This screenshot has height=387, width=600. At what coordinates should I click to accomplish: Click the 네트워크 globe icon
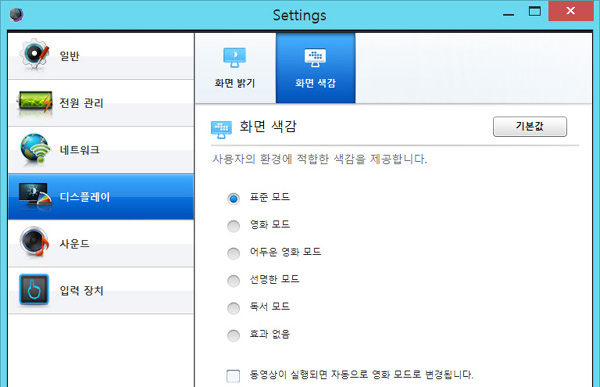pyautogui.click(x=35, y=150)
